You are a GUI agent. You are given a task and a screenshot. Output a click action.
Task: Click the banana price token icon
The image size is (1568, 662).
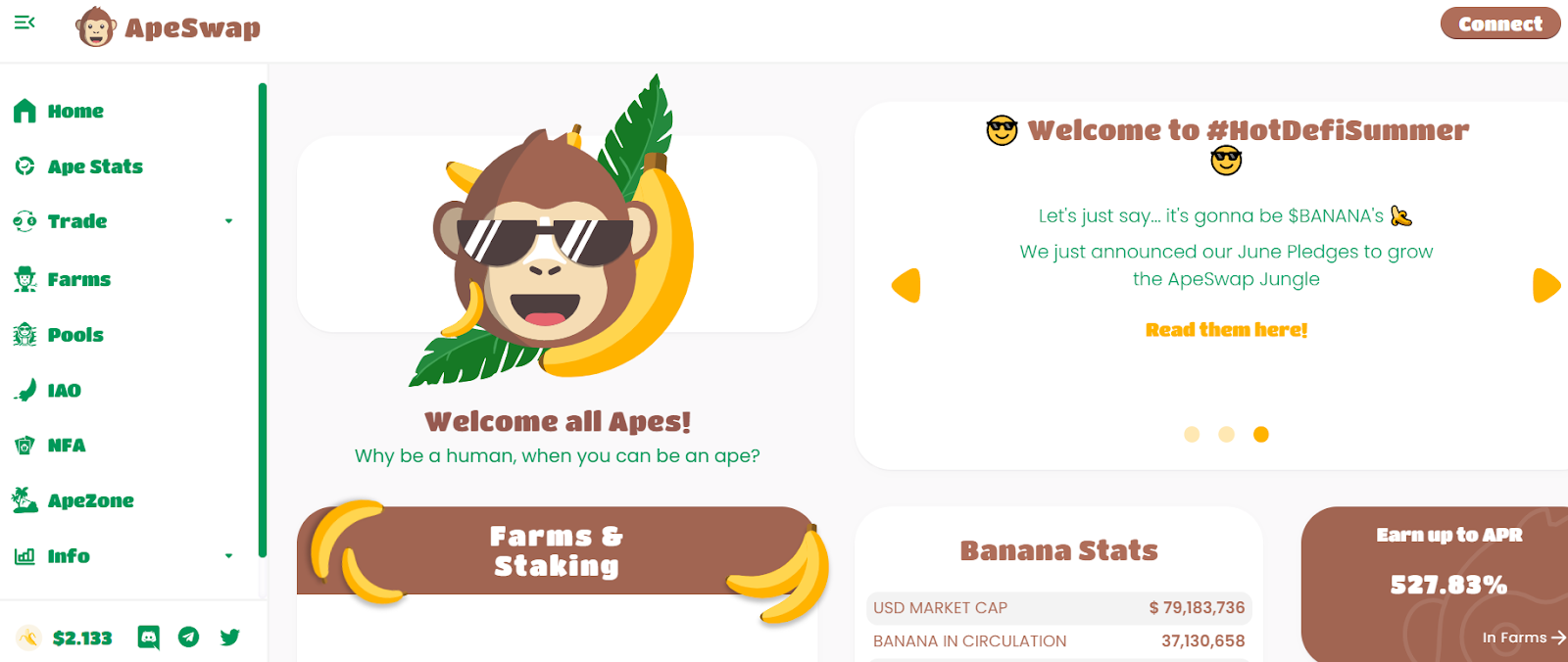[x=29, y=638]
